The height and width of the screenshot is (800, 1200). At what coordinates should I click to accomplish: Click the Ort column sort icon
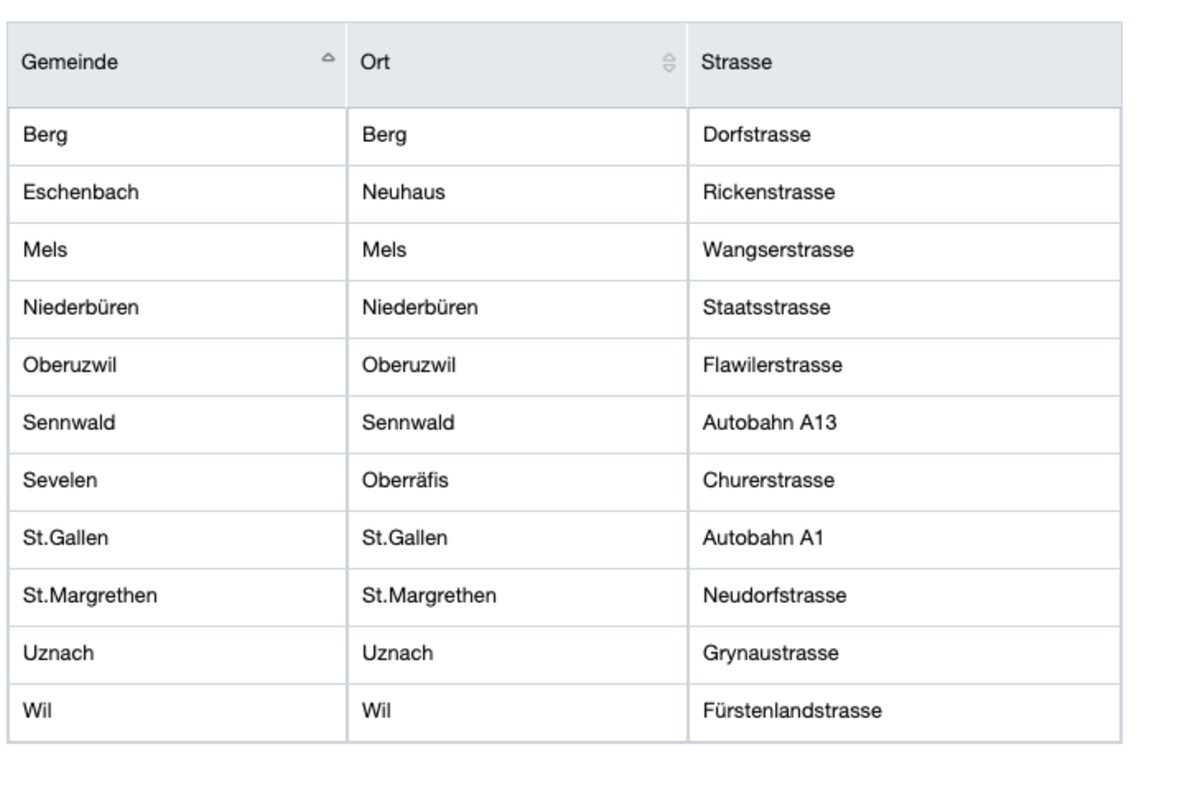(x=669, y=63)
